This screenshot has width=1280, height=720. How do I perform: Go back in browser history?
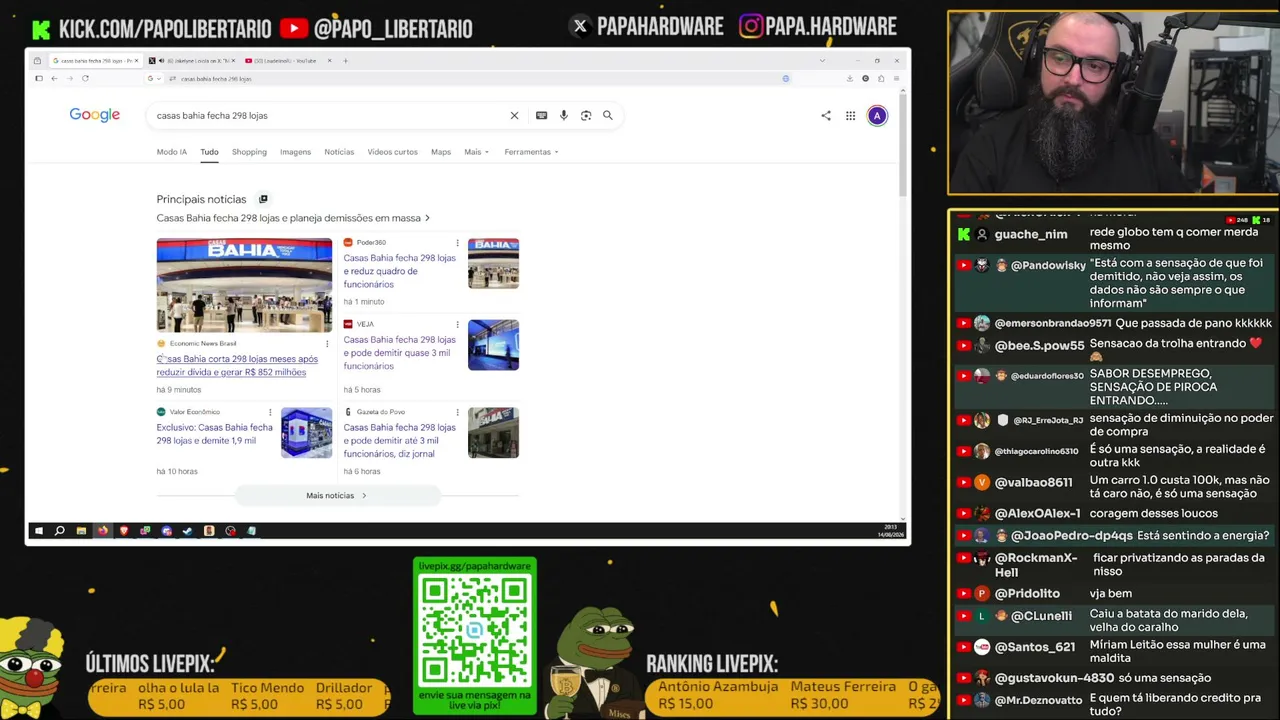pos(54,78)
